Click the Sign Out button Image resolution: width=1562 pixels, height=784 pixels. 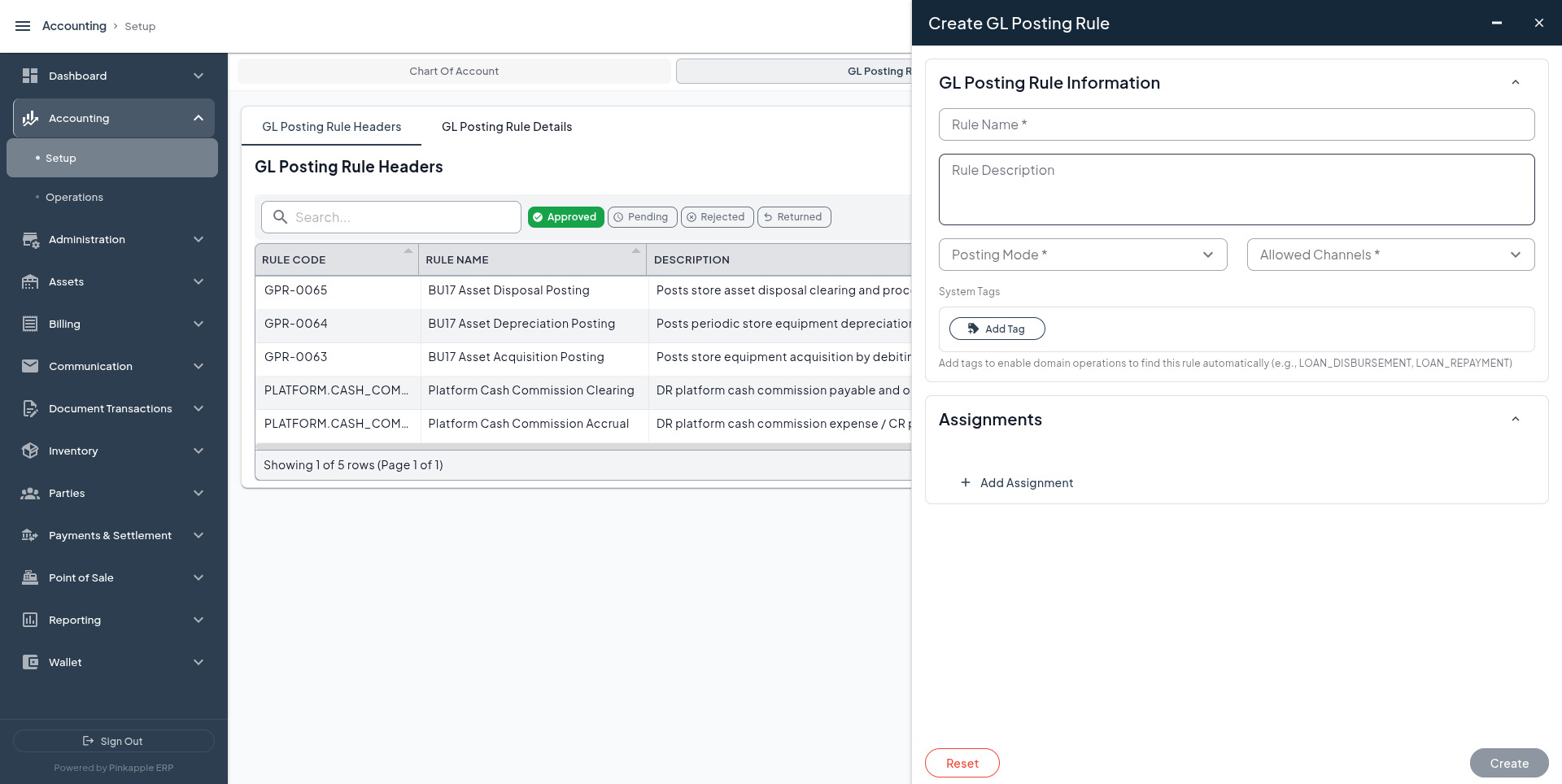click(113, 741)
